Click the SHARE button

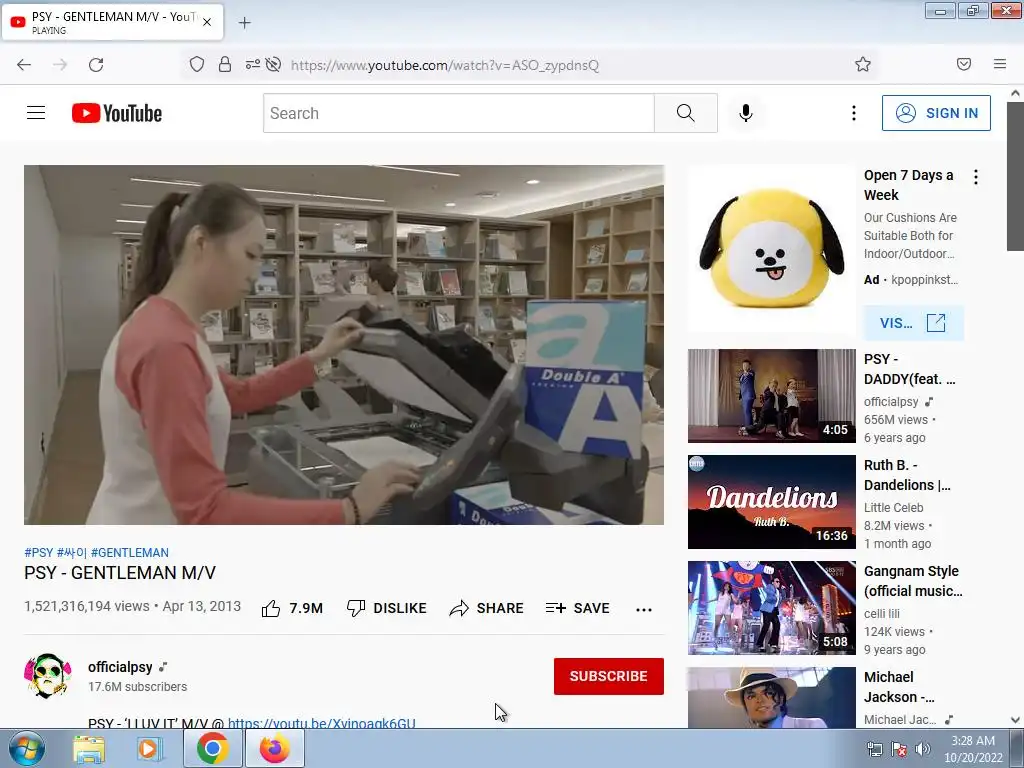487,608
